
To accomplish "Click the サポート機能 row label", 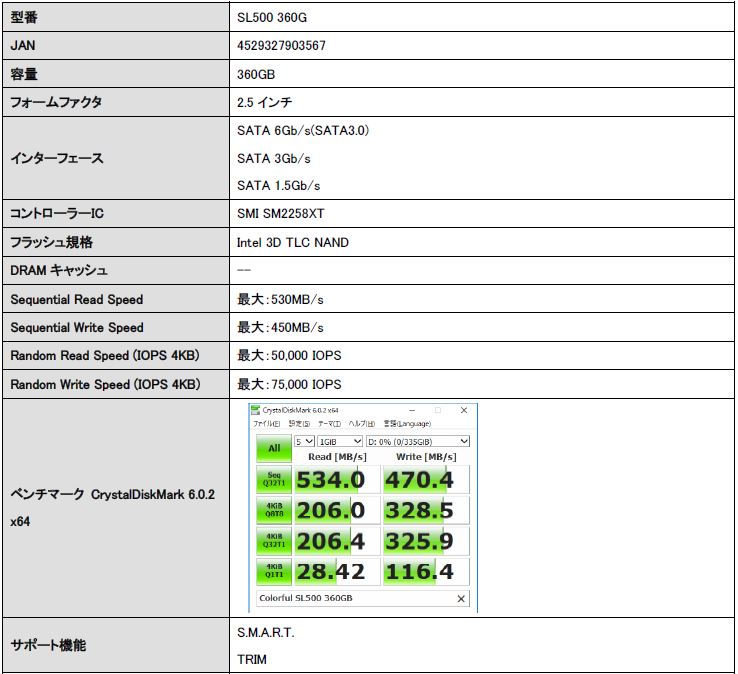I will click(x=48, y=645).
